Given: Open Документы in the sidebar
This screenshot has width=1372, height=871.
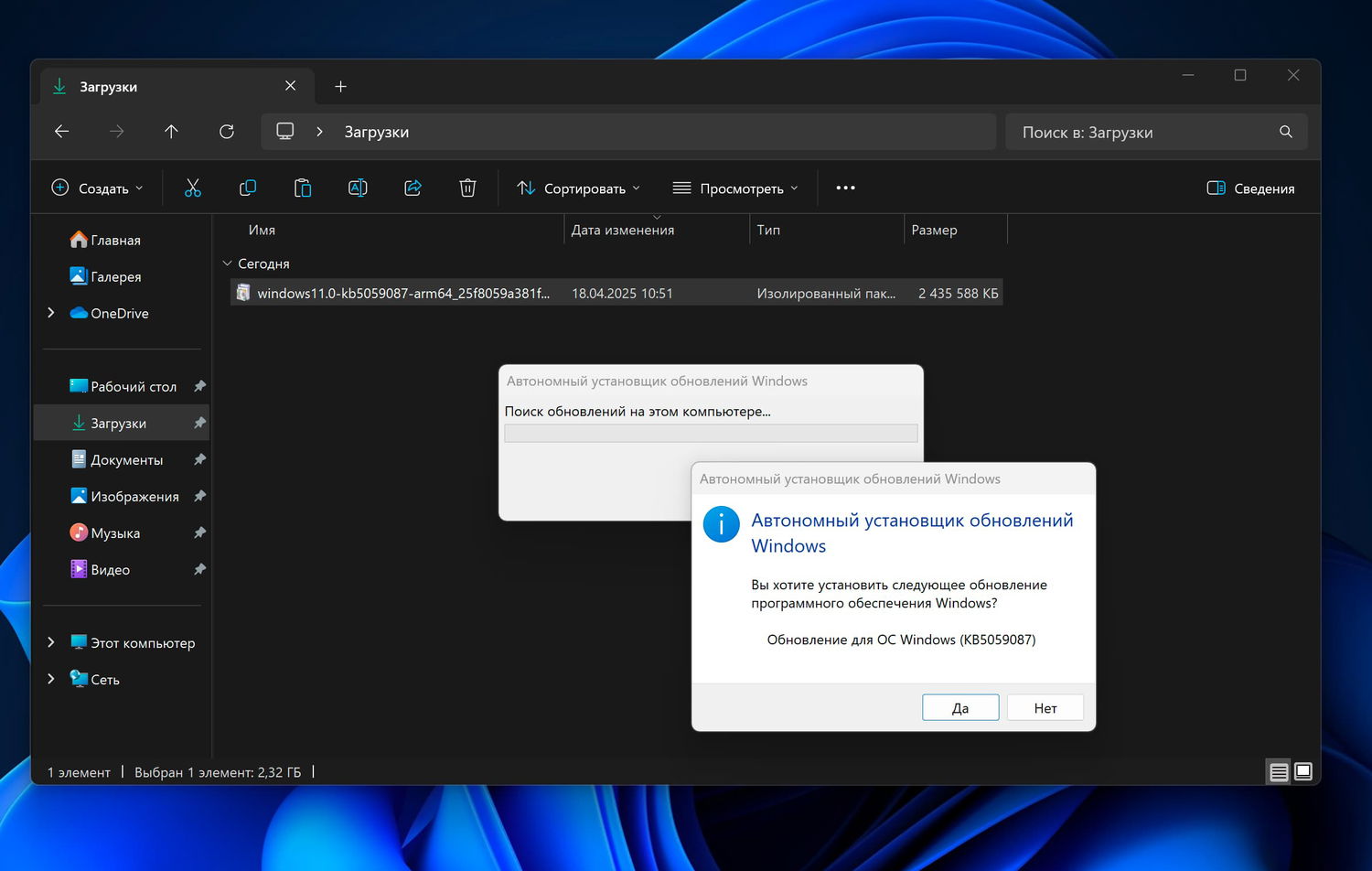Looking at the screenshot, I should pos(126,460).
